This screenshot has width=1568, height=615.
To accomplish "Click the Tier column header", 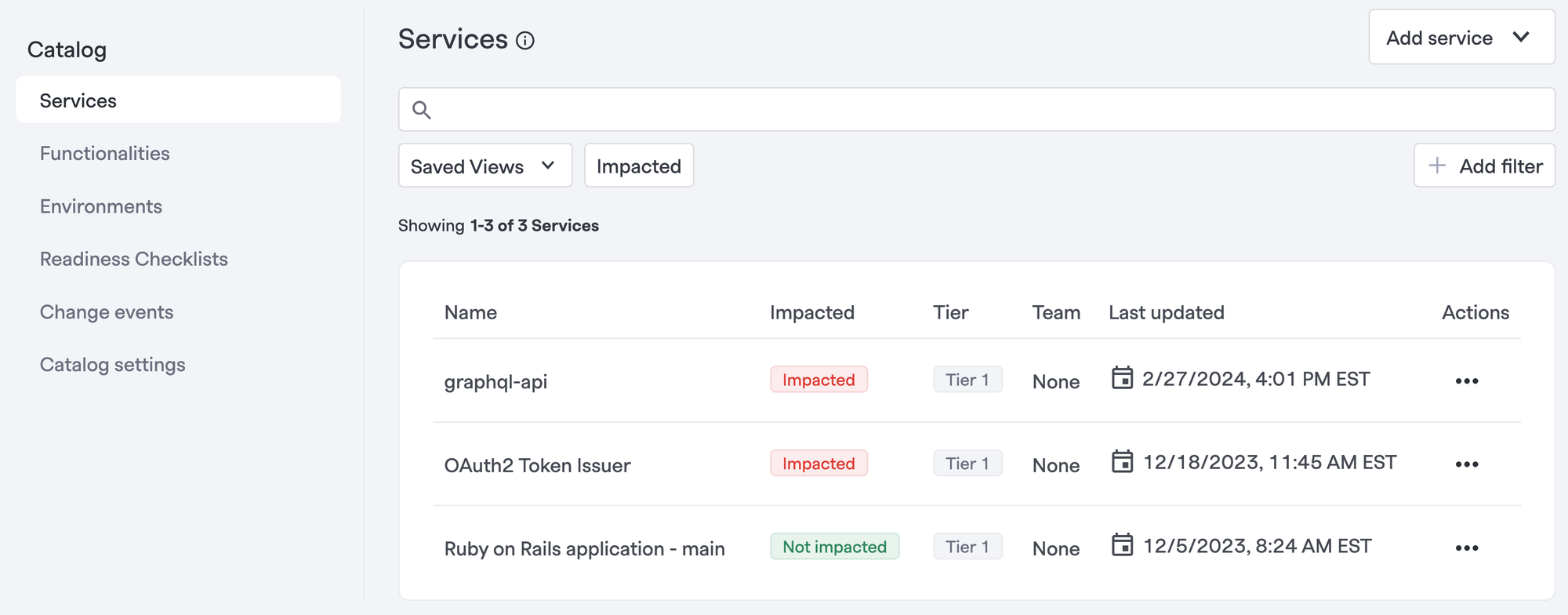I will click(x=951, y=312).
